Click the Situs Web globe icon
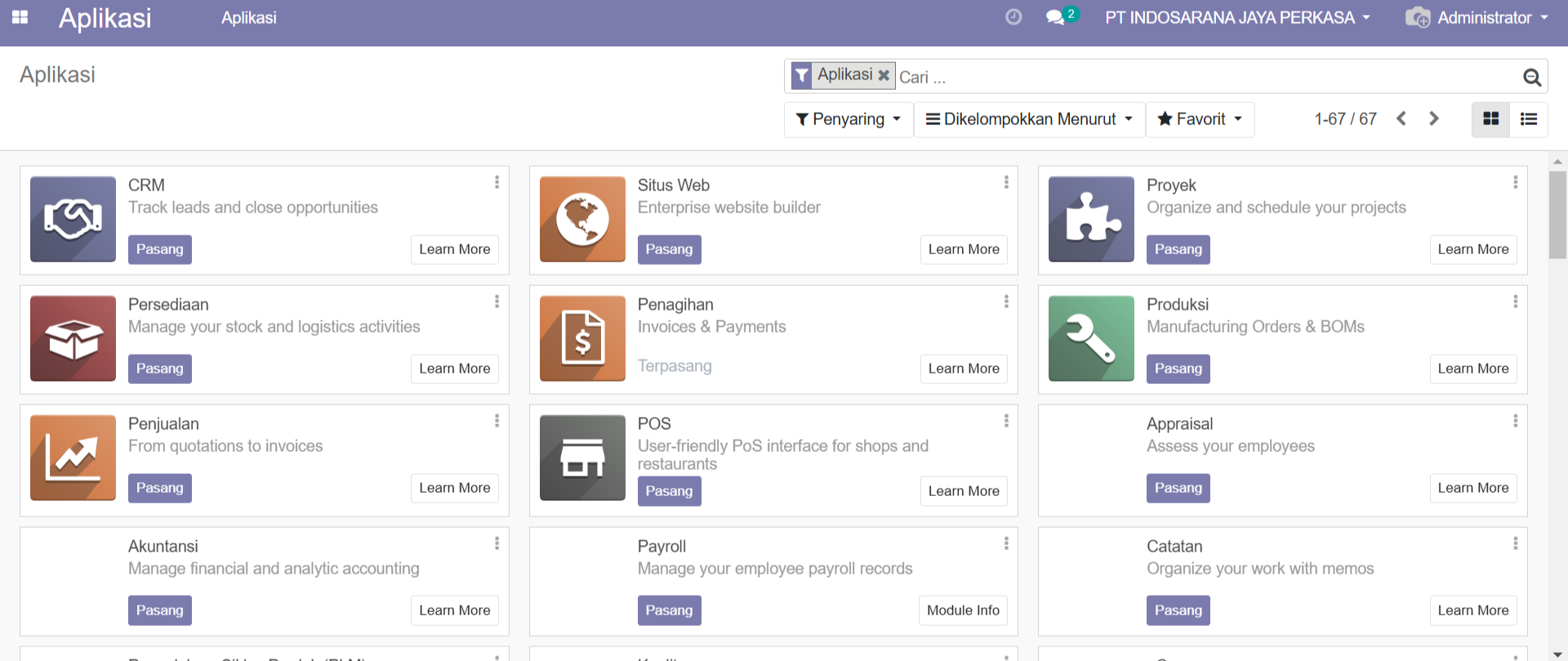Screen dimensions: 1568x661 582,219
